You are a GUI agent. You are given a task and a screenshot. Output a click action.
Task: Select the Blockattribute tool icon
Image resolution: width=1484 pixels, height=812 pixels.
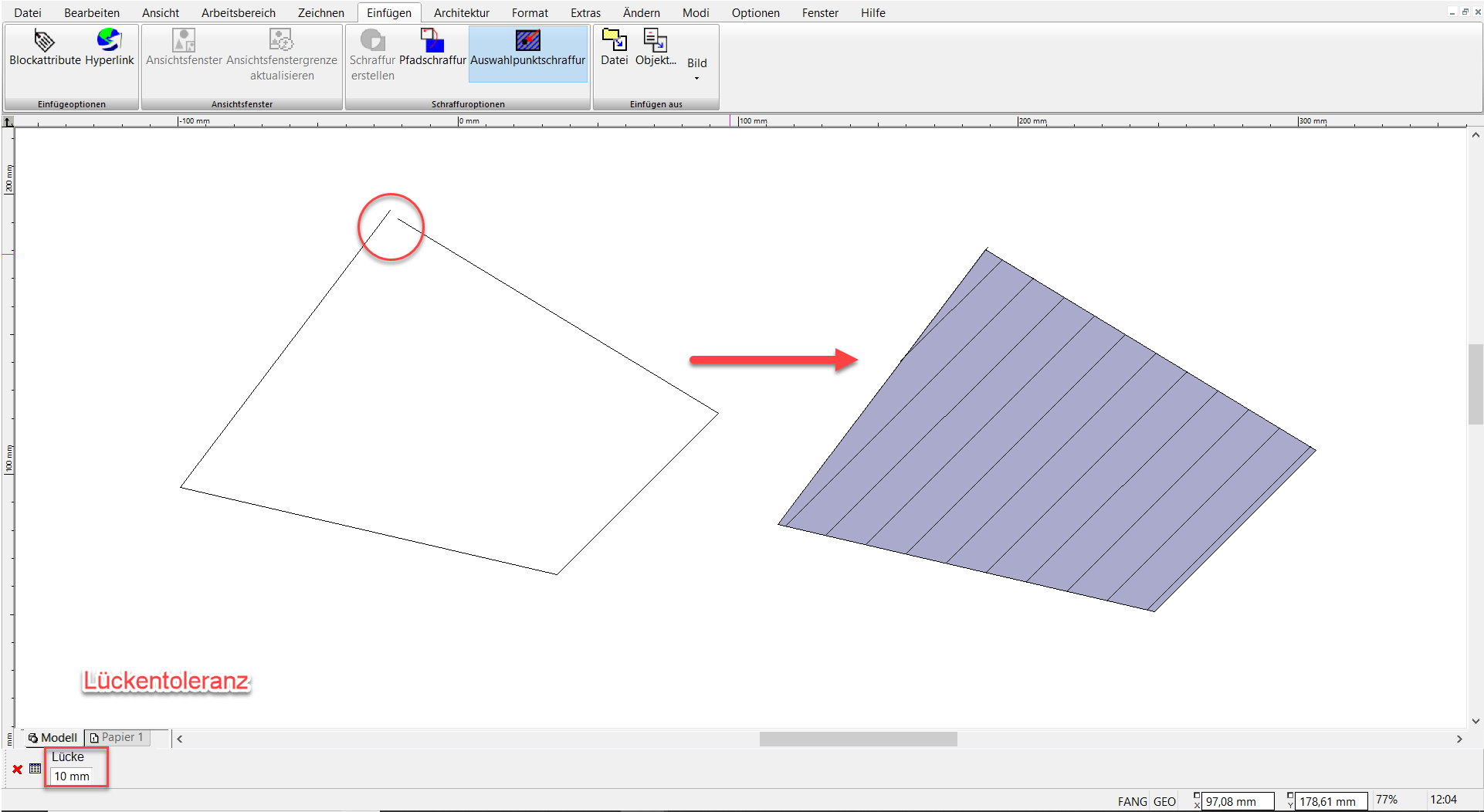pyautogui.click(x=45, y=40)
